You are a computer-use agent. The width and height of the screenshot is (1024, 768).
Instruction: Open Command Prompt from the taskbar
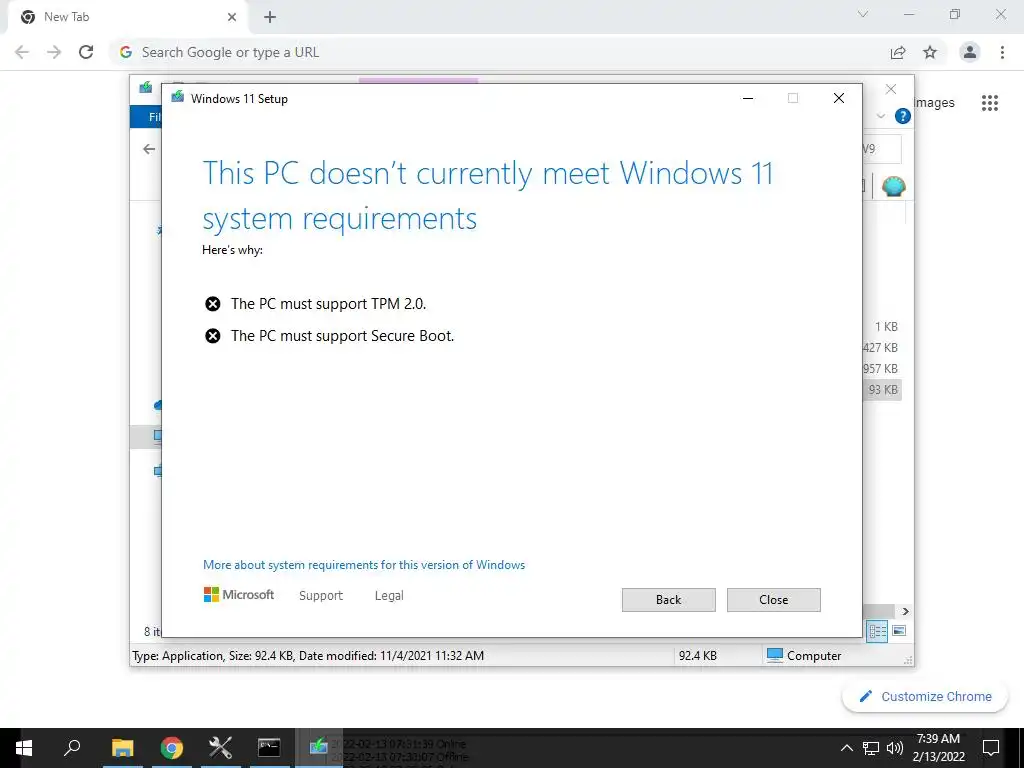269,748
